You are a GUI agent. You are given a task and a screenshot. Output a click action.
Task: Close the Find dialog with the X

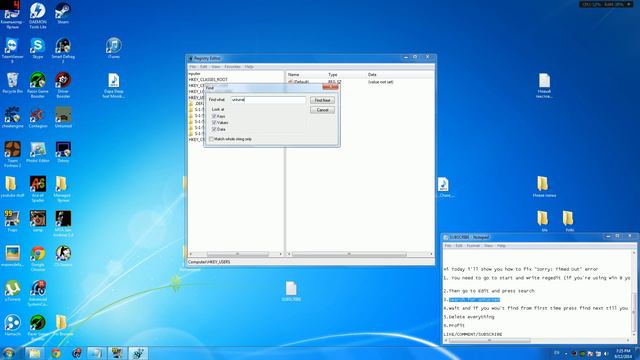(330, 88)
